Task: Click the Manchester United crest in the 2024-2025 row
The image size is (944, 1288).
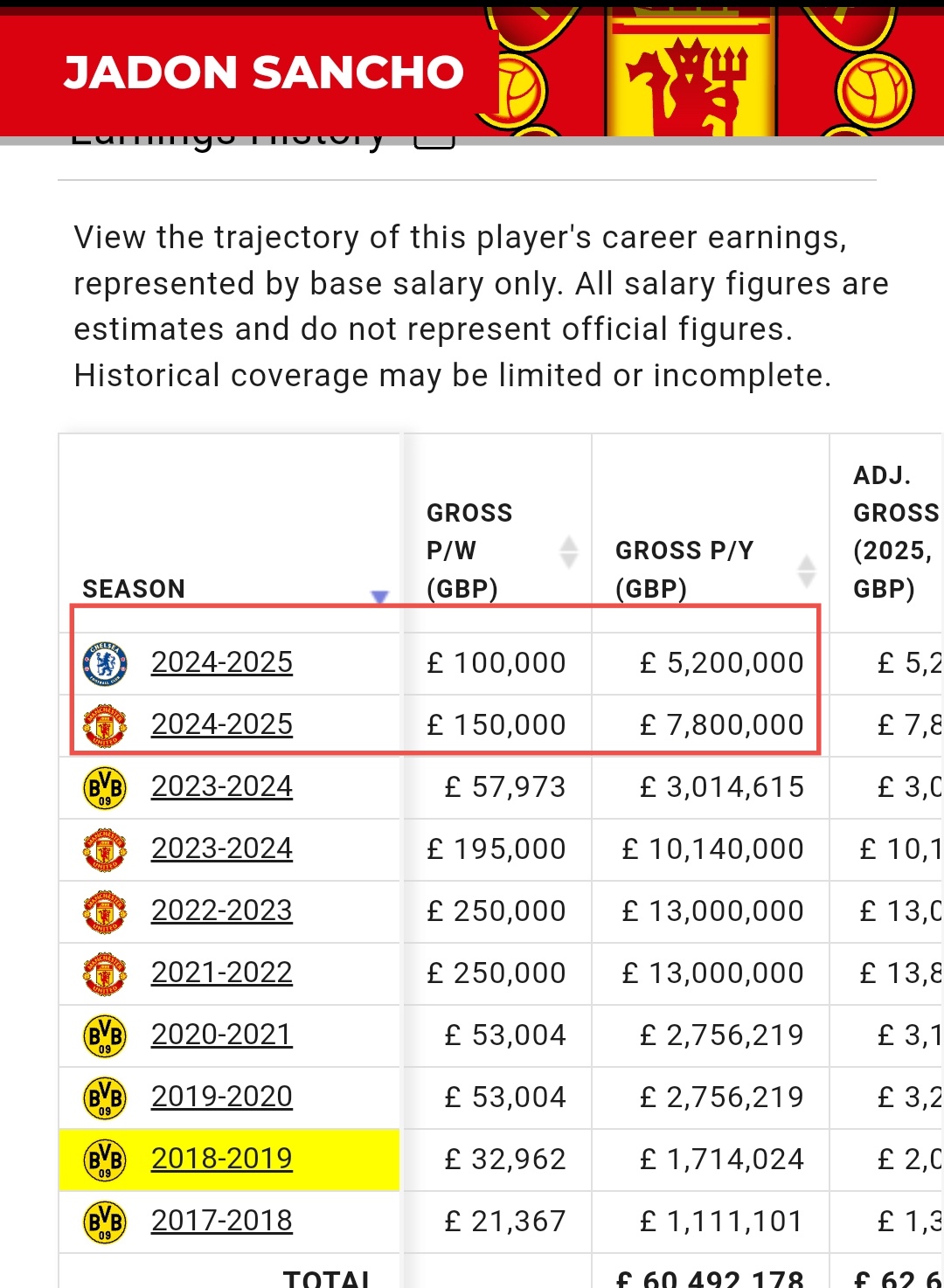Action: [x=105, y=726]
